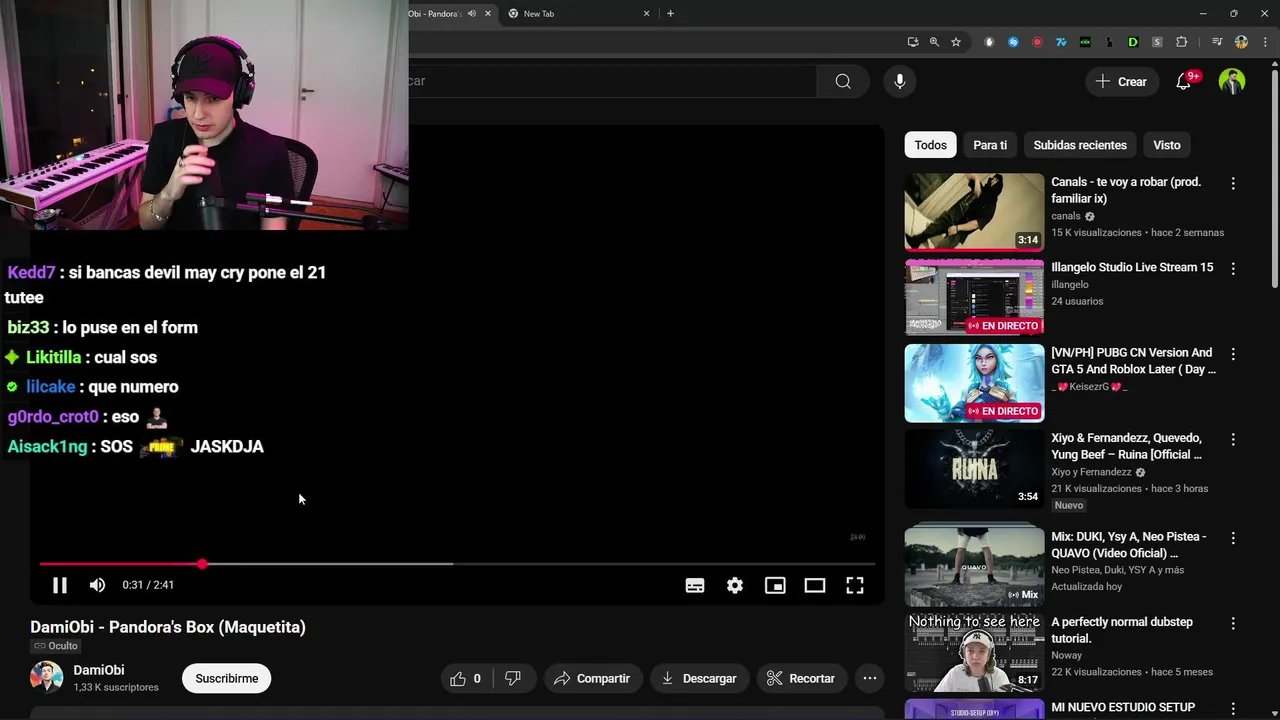
Task: Subscribe to DamiObi with Suscribirme
Action: 227,678
